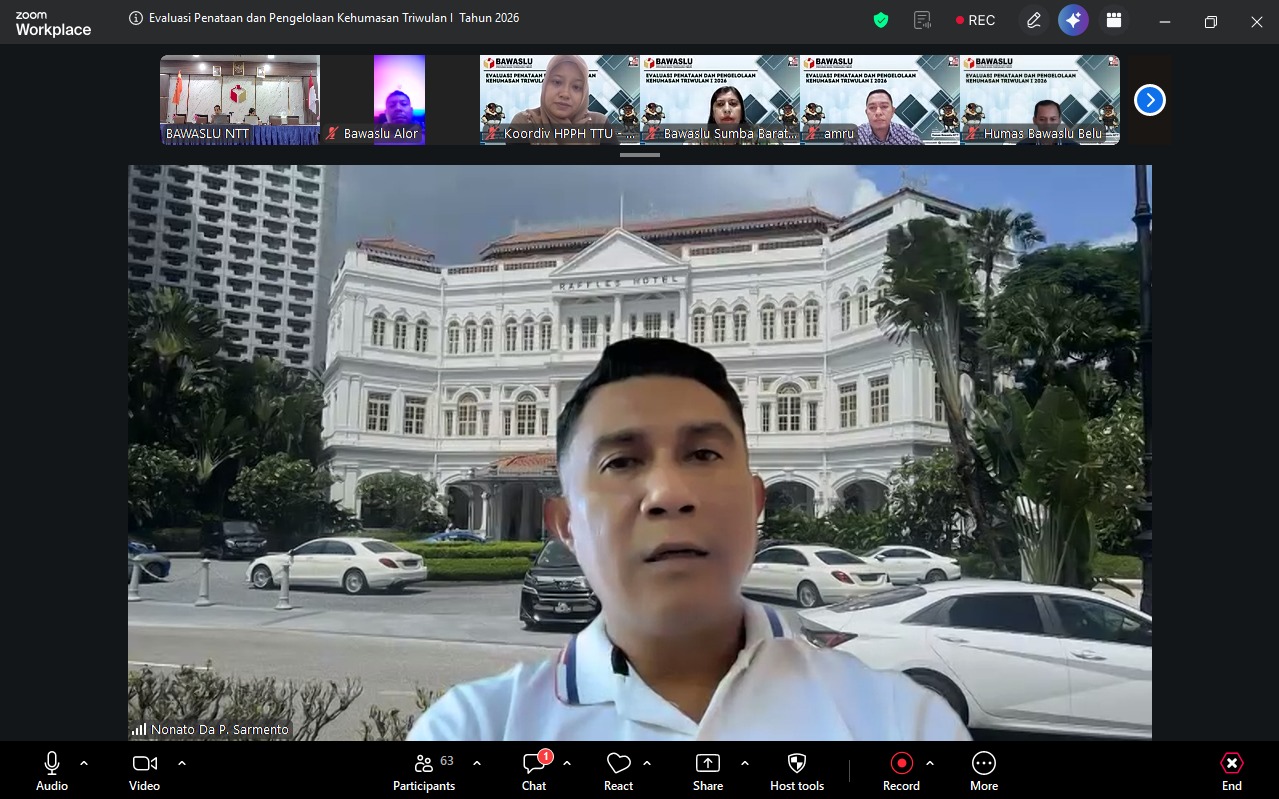Select the BAWASLU NTT video thumbnail

tap(240, 100)
